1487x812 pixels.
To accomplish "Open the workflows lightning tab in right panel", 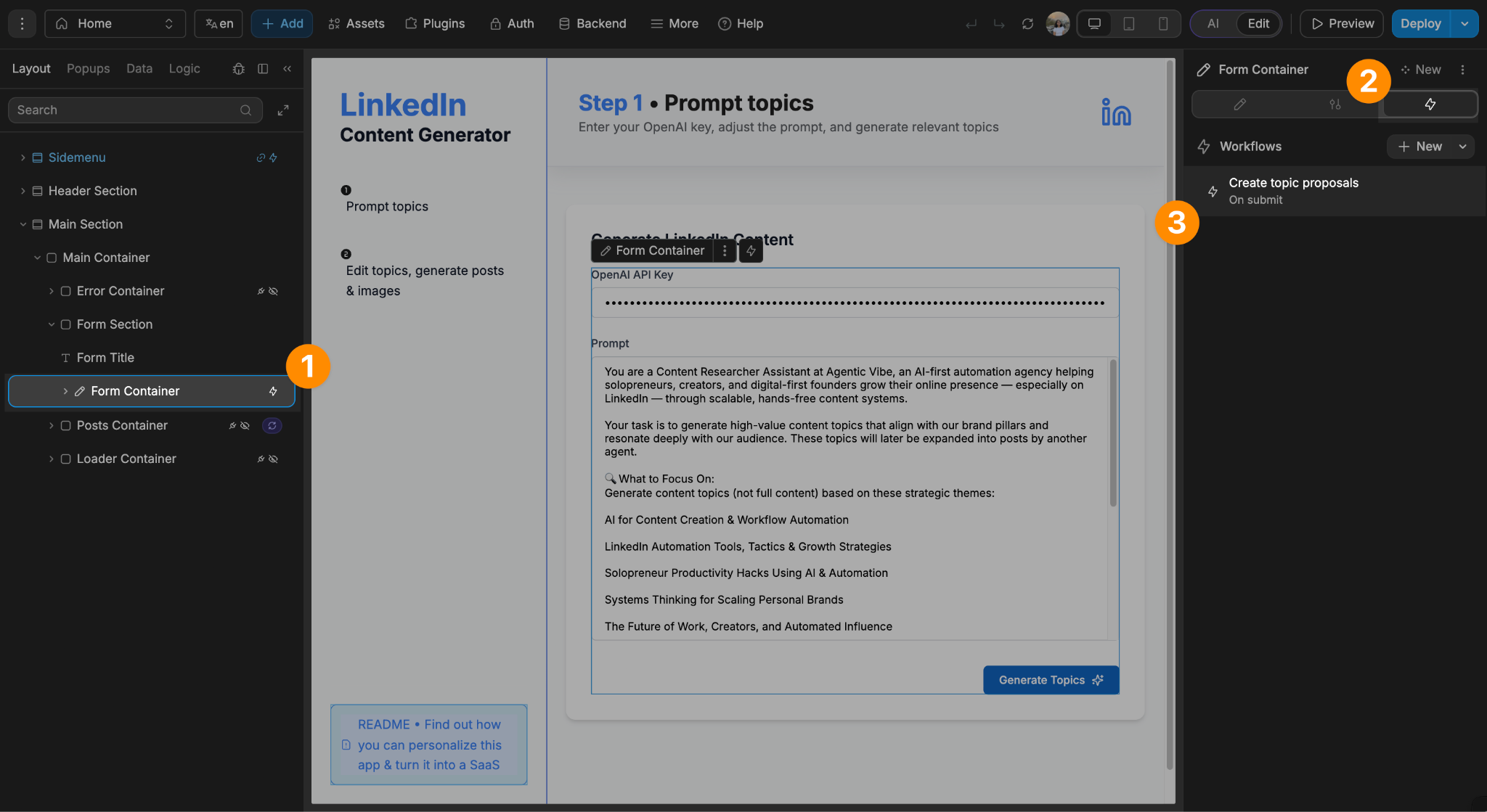I will (1430, 104).
